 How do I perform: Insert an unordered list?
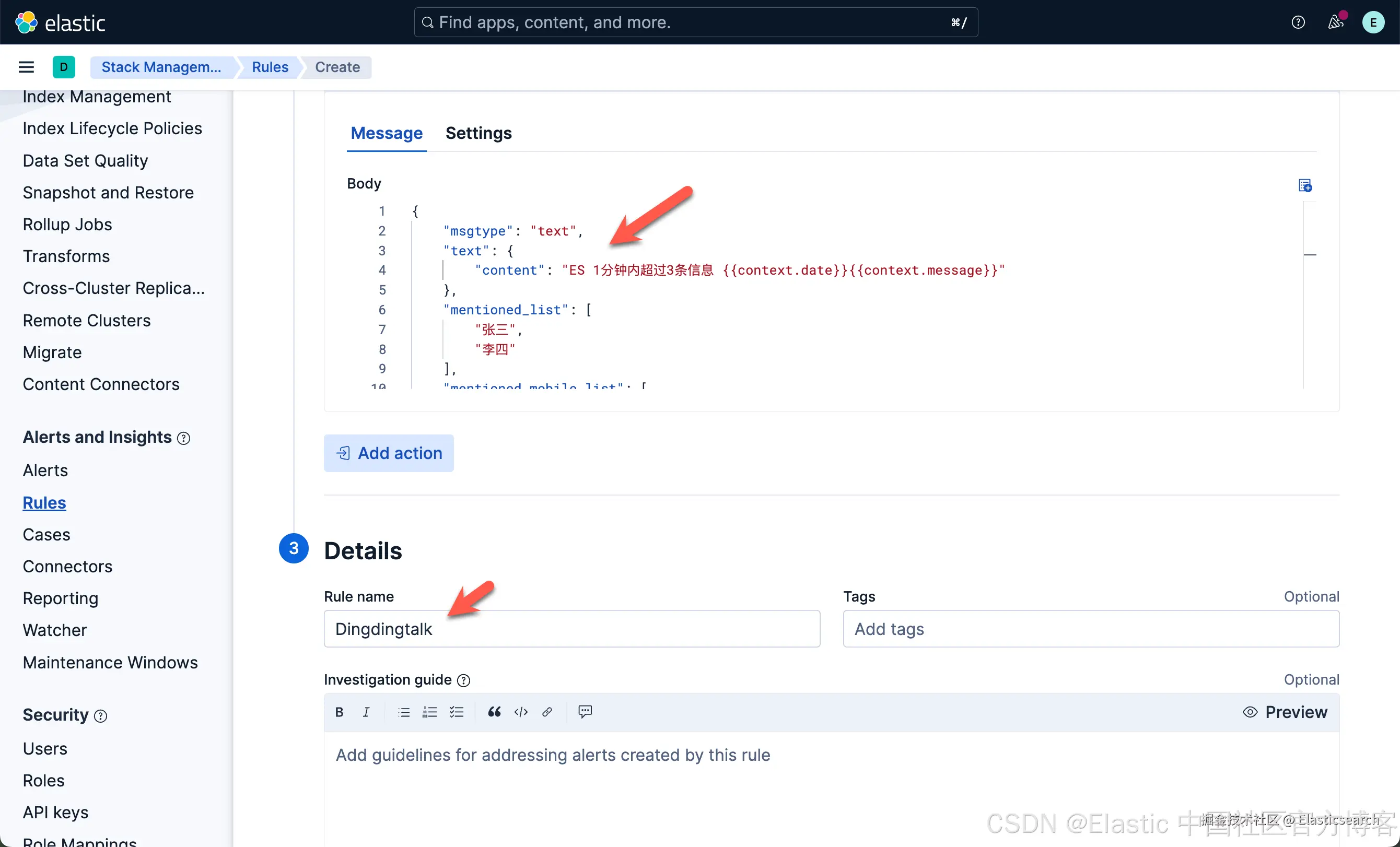[x=404, y=712]
